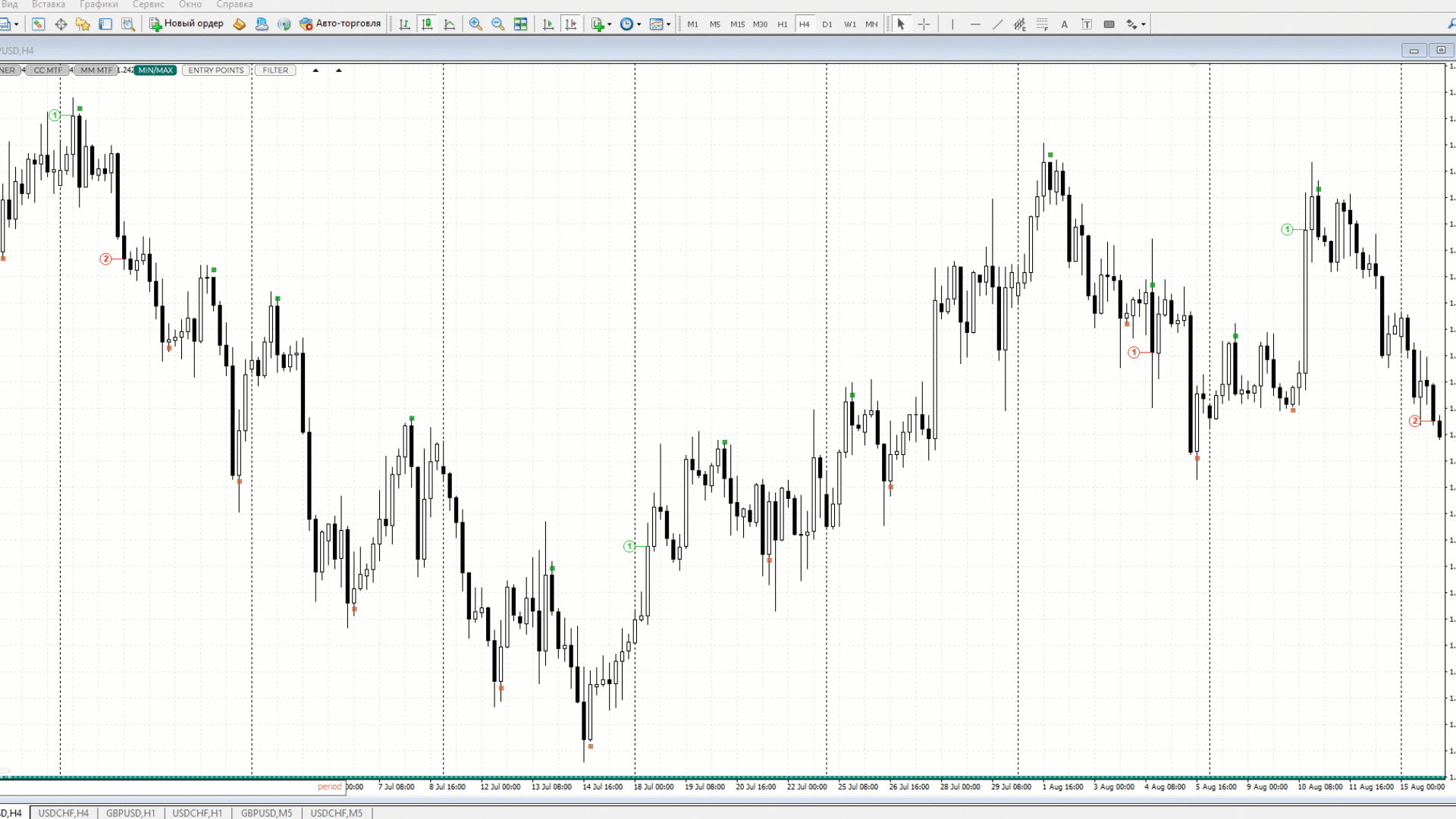Tile chart windows icon

(520, 24)
